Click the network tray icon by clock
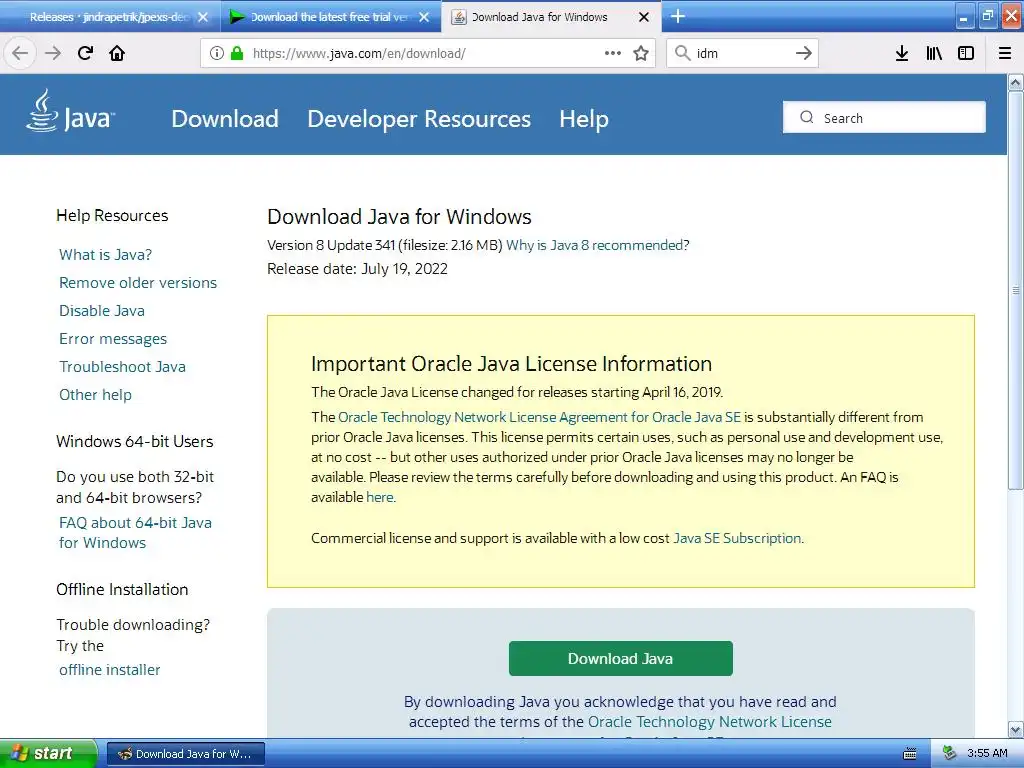The height and width of the screenshot is (768, 1024). (x=950, y=753)
